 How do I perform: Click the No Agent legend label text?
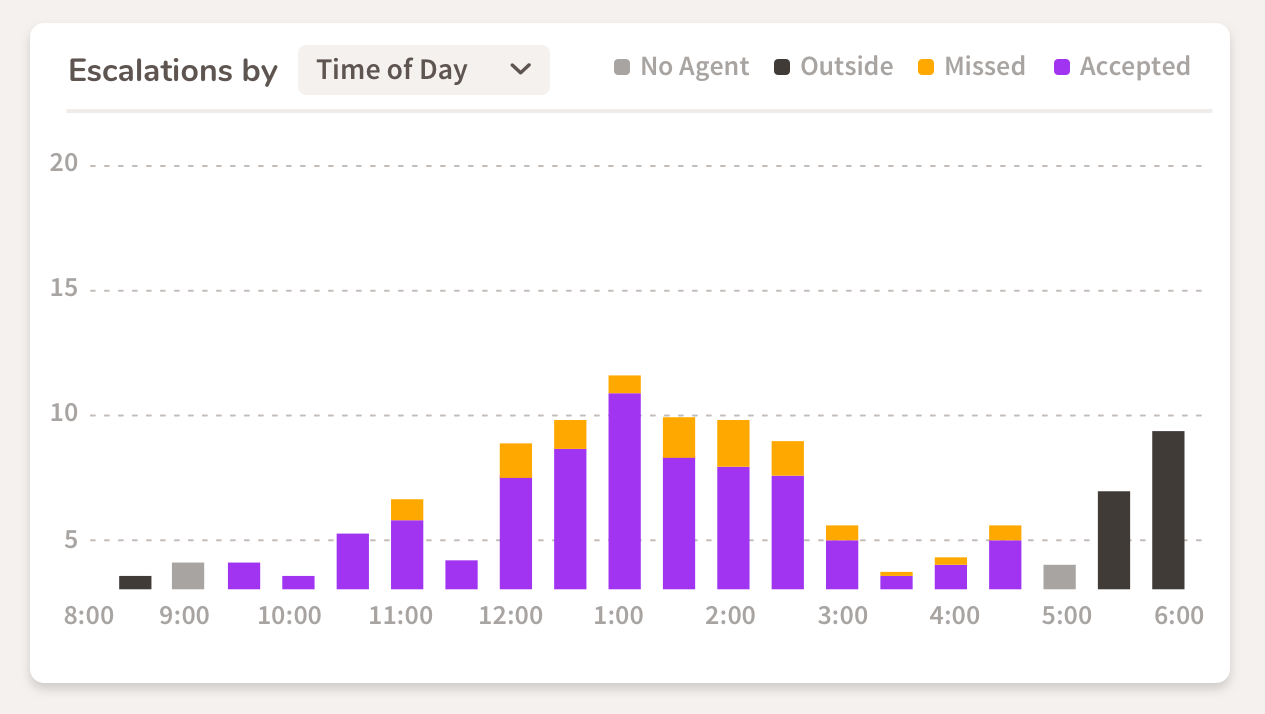[694, 66]
